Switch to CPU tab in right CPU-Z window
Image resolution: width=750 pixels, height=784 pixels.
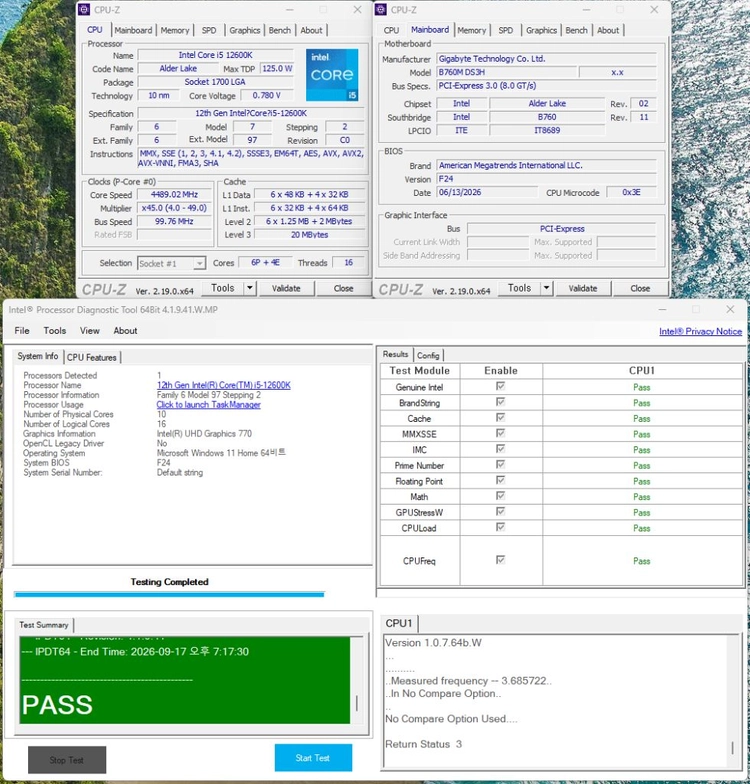[391, 30]
